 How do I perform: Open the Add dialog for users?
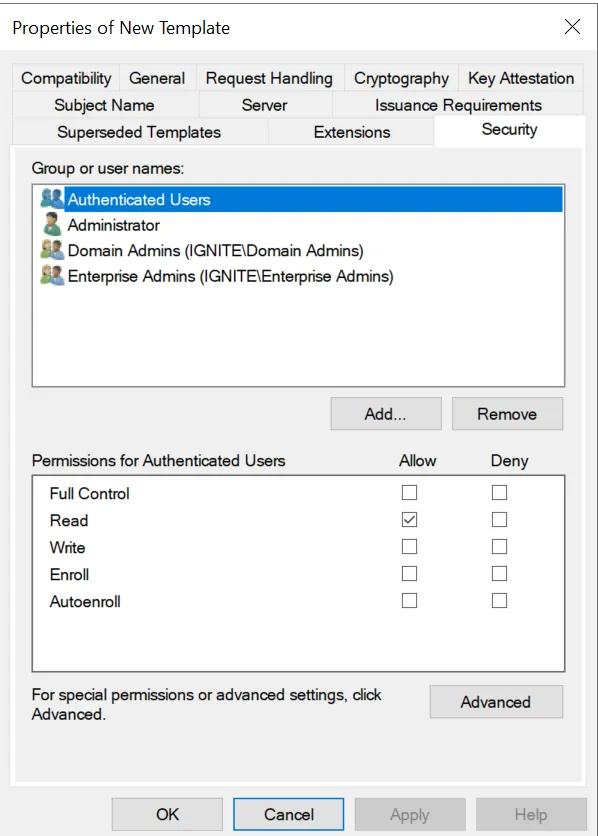click(385, 413)
